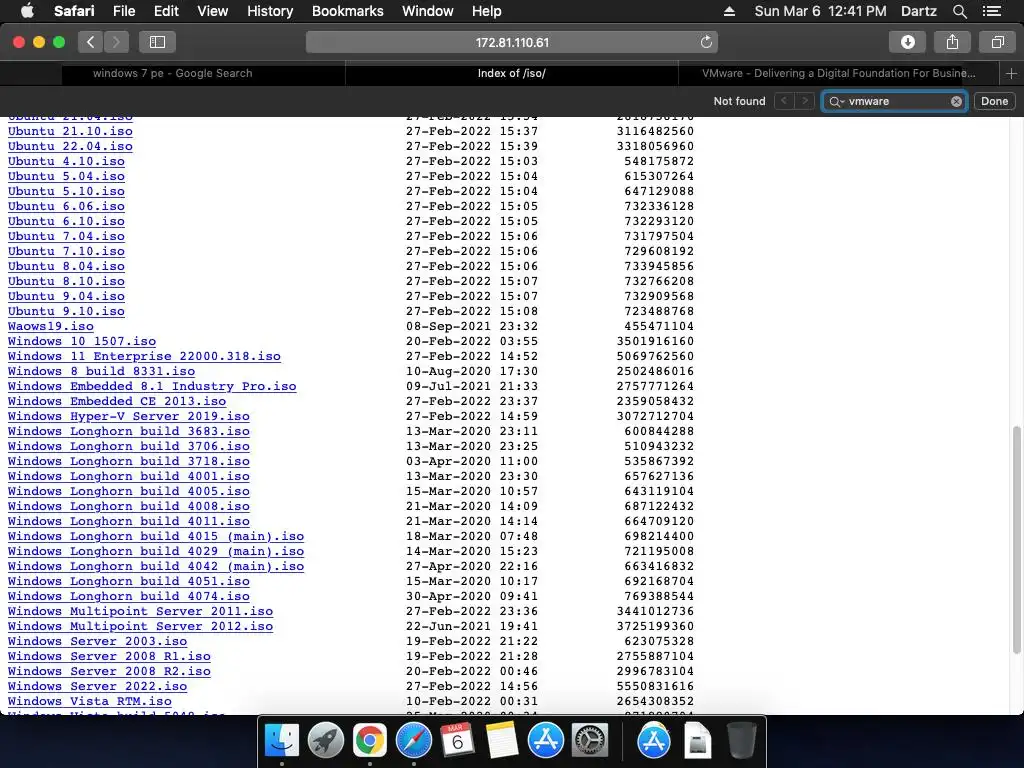The width and height of the screenshot is (1024, 768).
Task: Open Waows19.iso link
Action: 50,326
